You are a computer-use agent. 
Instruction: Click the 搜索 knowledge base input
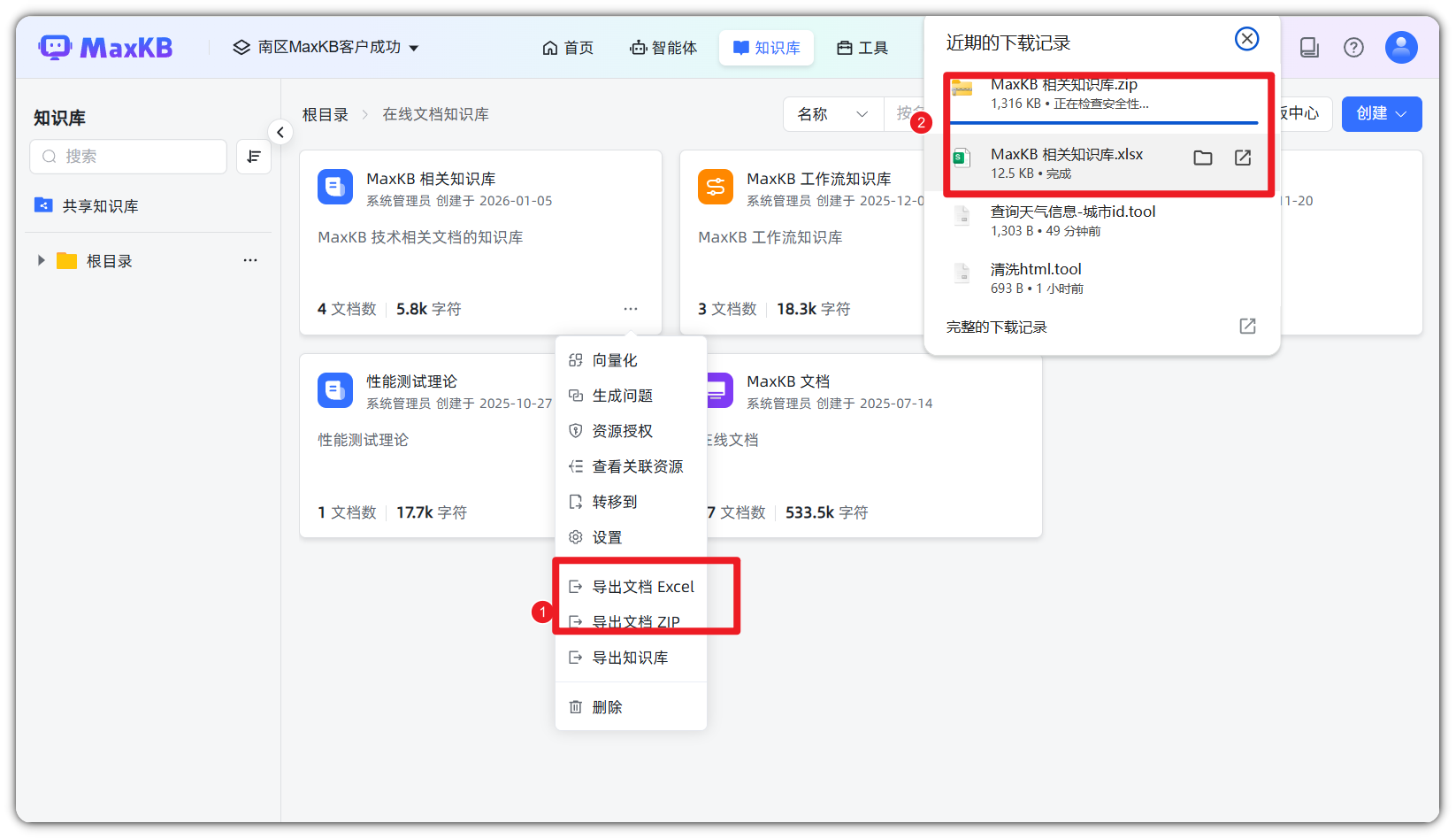pos(128,157)
